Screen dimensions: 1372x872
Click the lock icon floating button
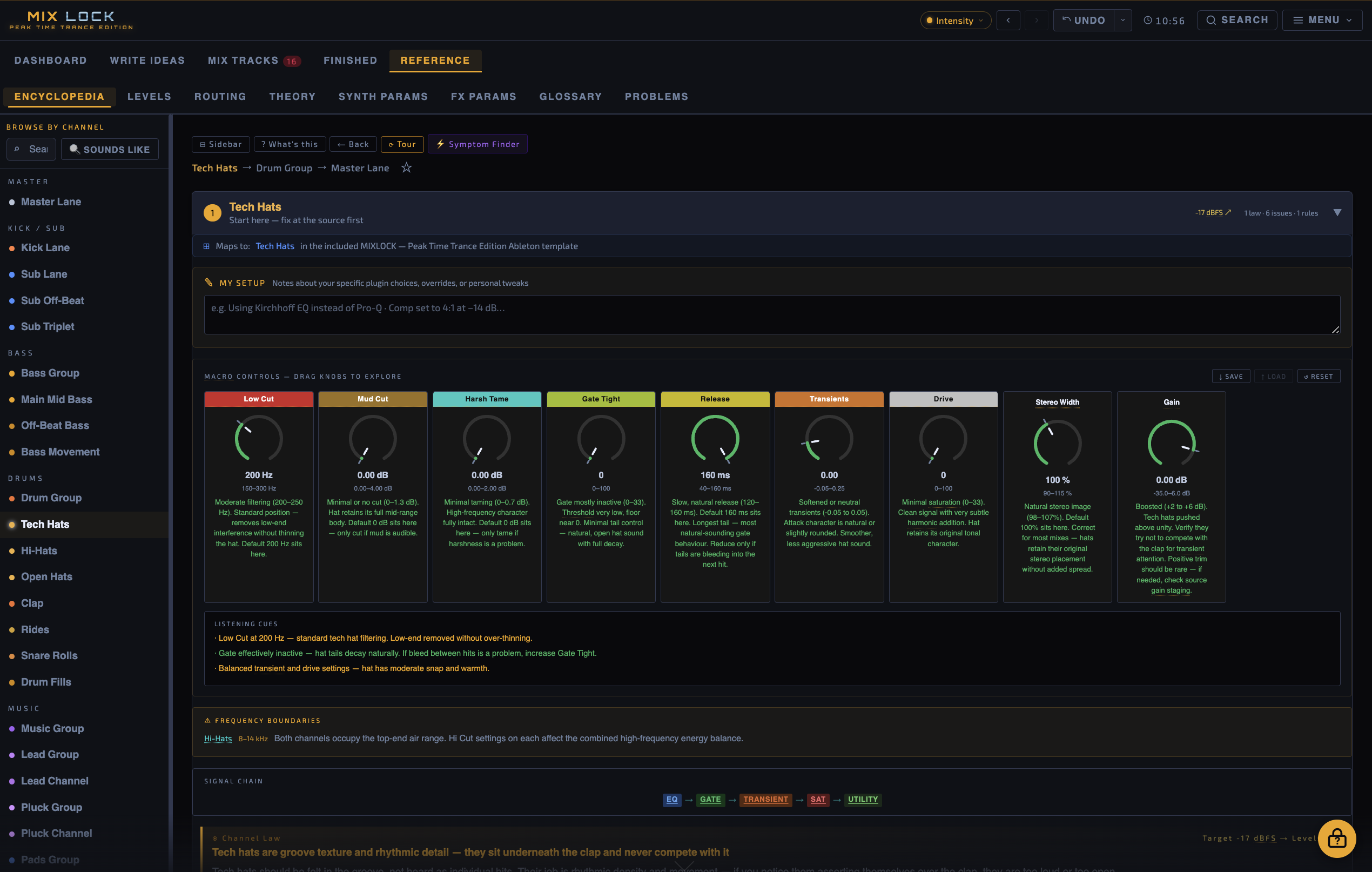(x=1336, y=838)
